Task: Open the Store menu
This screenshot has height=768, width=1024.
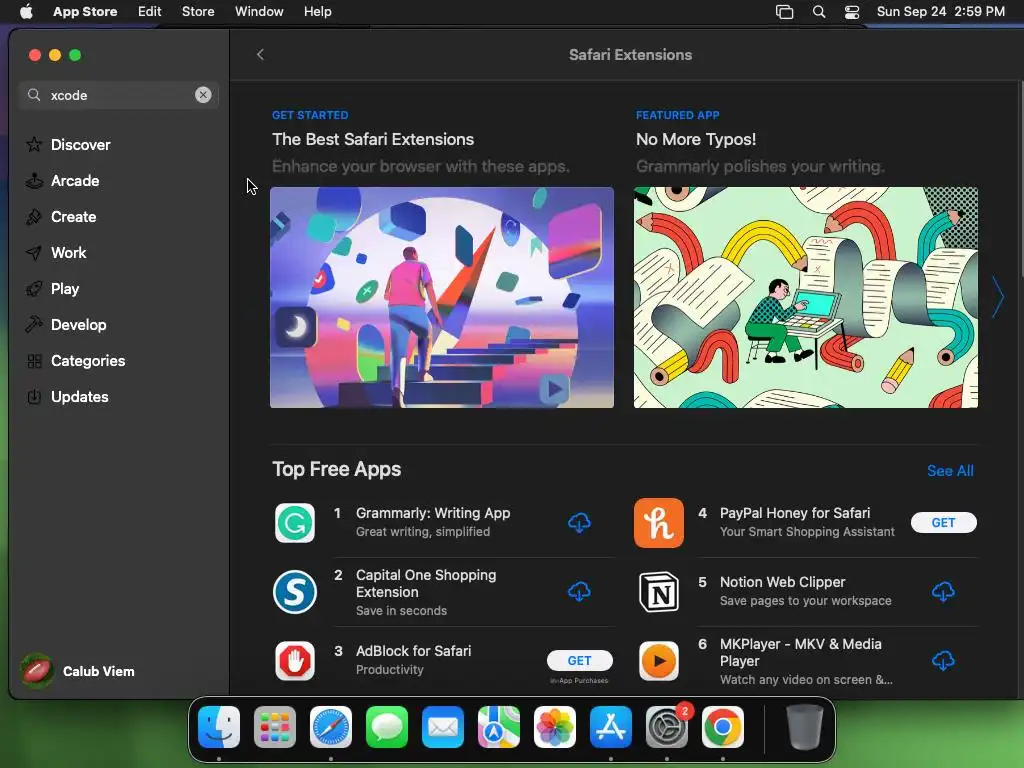Action: 198,12
